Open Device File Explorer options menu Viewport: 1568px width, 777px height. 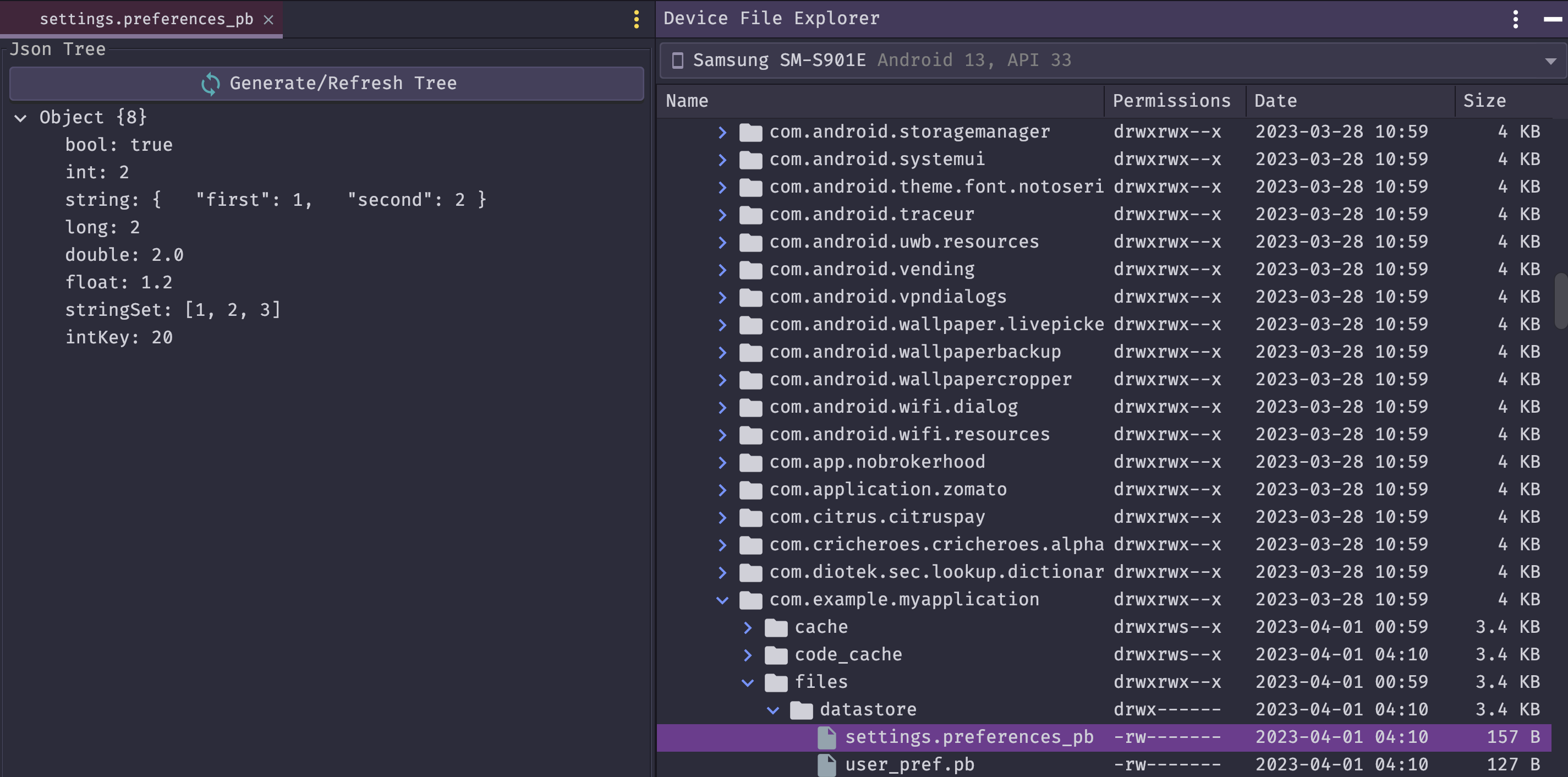pos(1515,19)
